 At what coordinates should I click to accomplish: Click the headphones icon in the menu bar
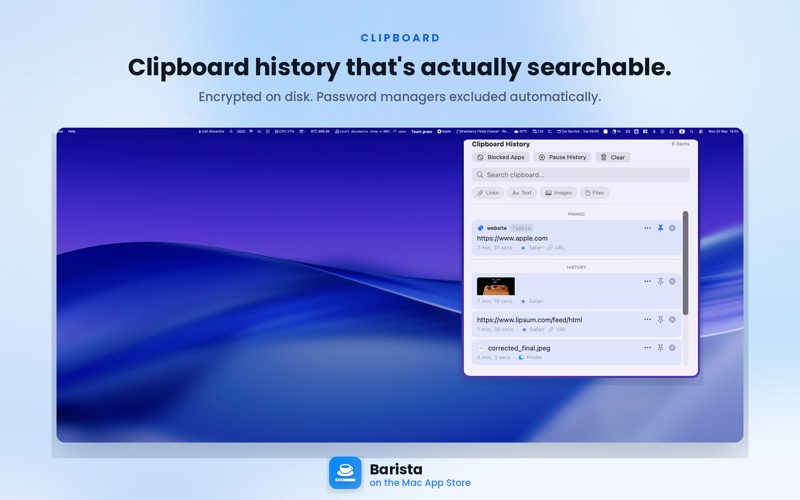coord(671,132)
